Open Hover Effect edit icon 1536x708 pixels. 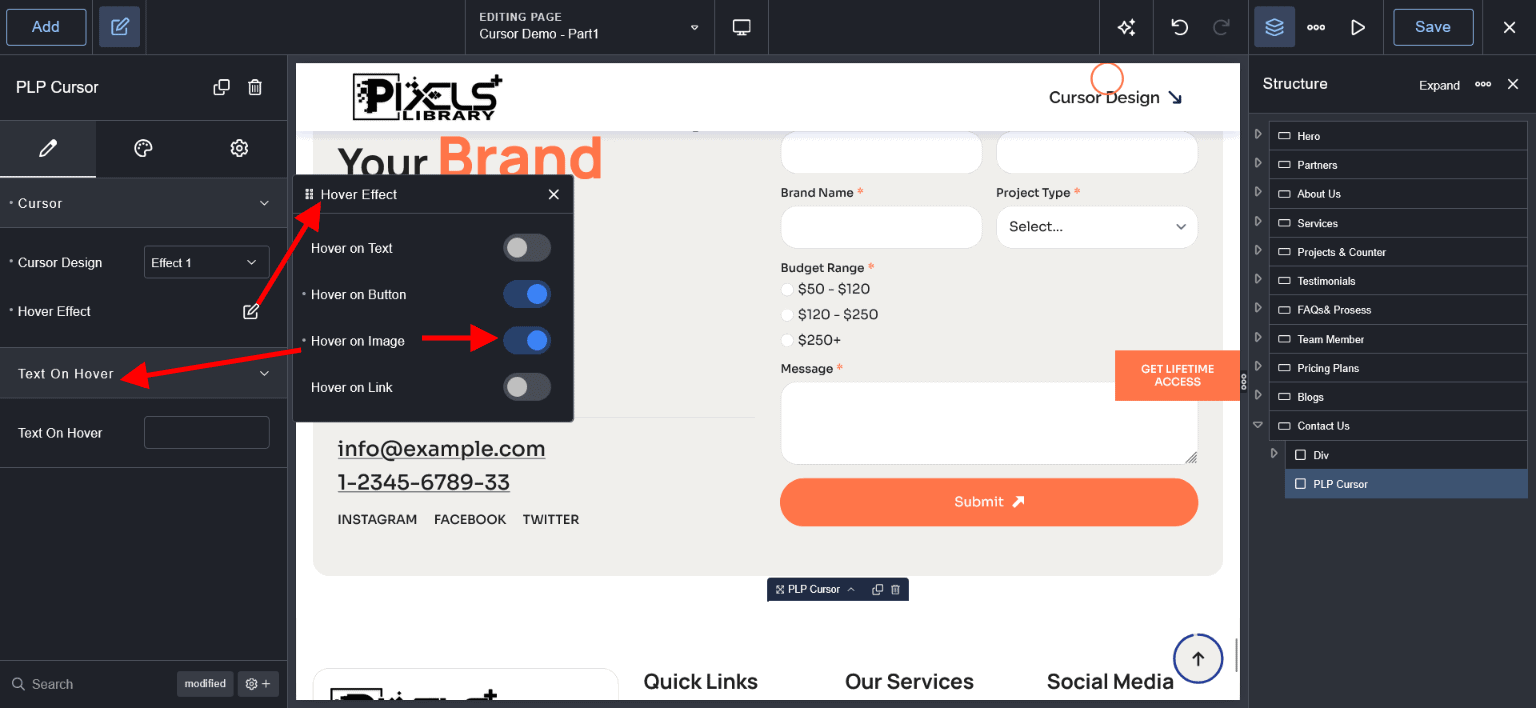251,311
